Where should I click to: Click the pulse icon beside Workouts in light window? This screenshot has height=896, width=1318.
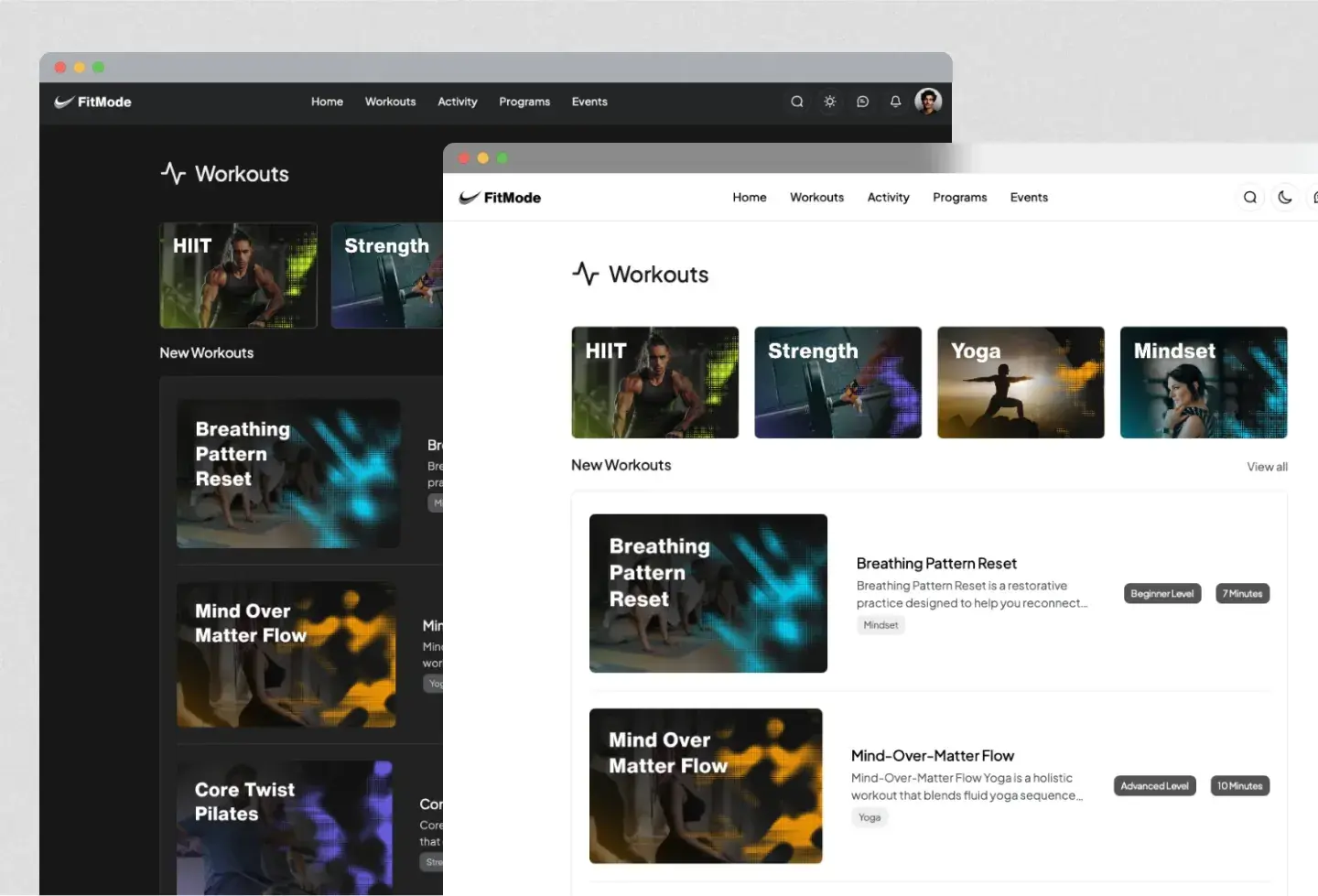pyautogui.click(x=586, y=274)
